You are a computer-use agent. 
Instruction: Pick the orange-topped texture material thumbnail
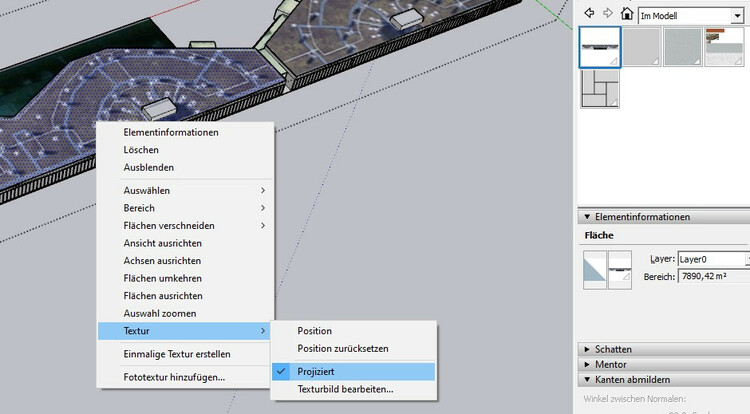(725, 47)
